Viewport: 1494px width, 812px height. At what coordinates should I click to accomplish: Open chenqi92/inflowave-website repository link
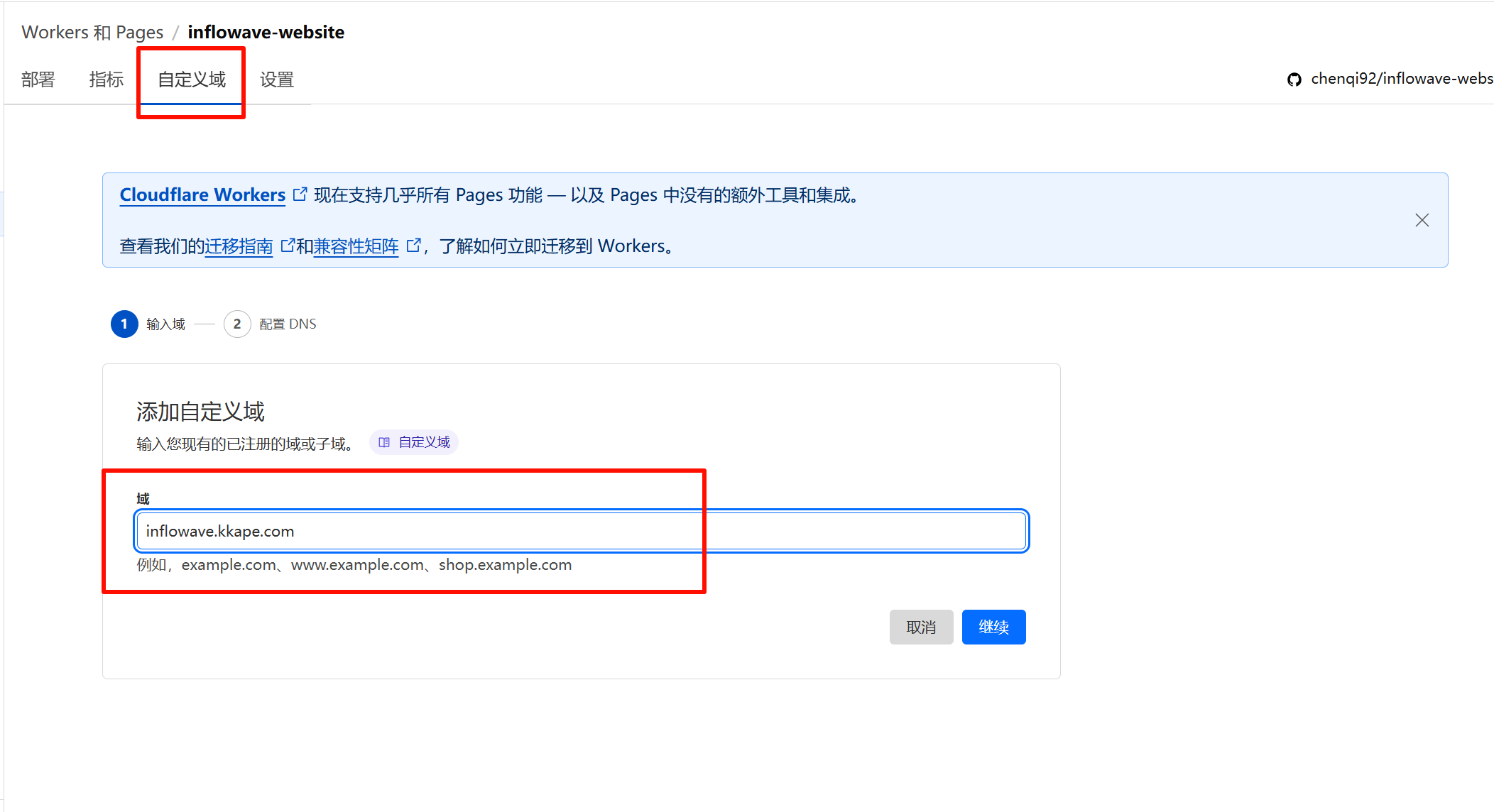point(1401,79)
